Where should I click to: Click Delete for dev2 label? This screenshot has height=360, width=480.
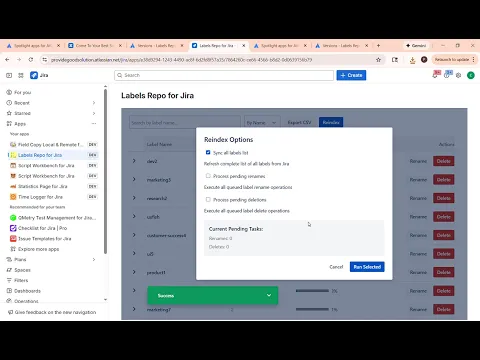pos(444,161)
